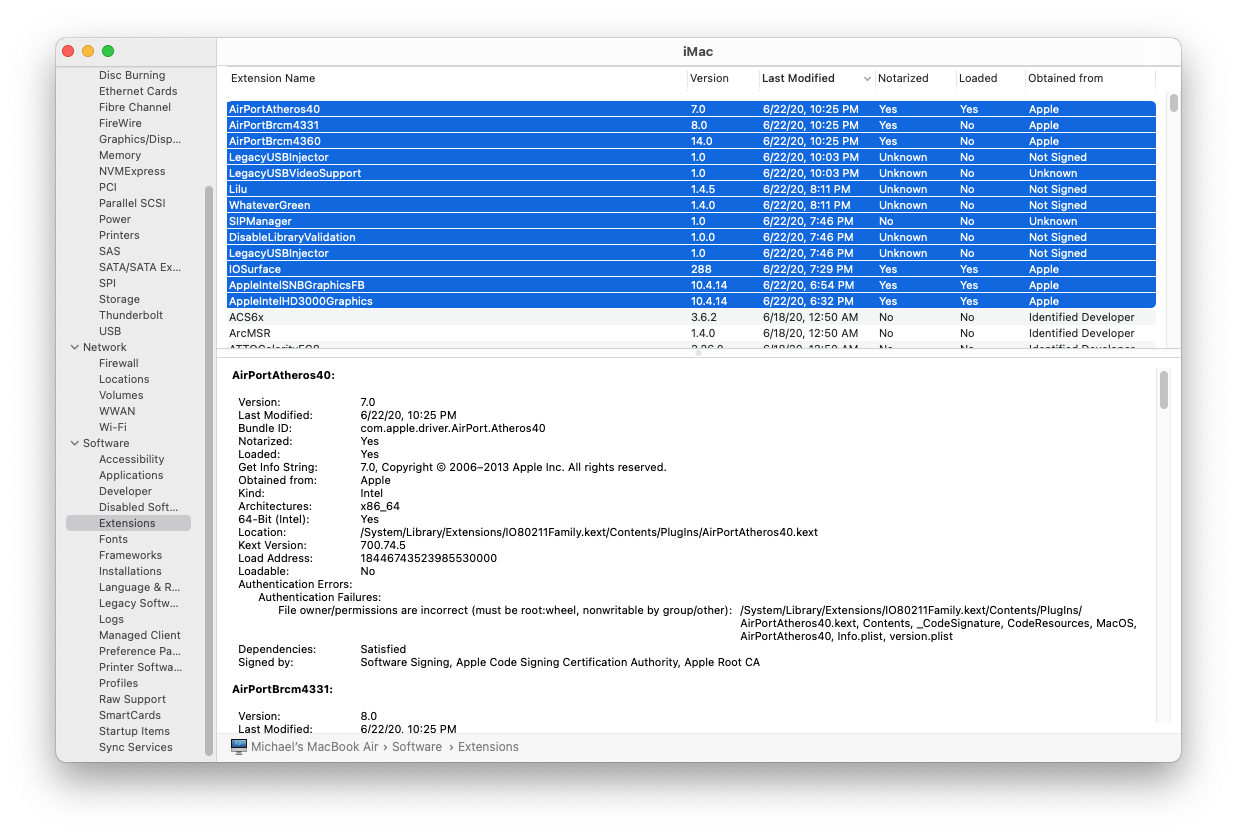The image size is (1237, 836).
Task: Click the computer icon in the path bar
Action: 239,747
